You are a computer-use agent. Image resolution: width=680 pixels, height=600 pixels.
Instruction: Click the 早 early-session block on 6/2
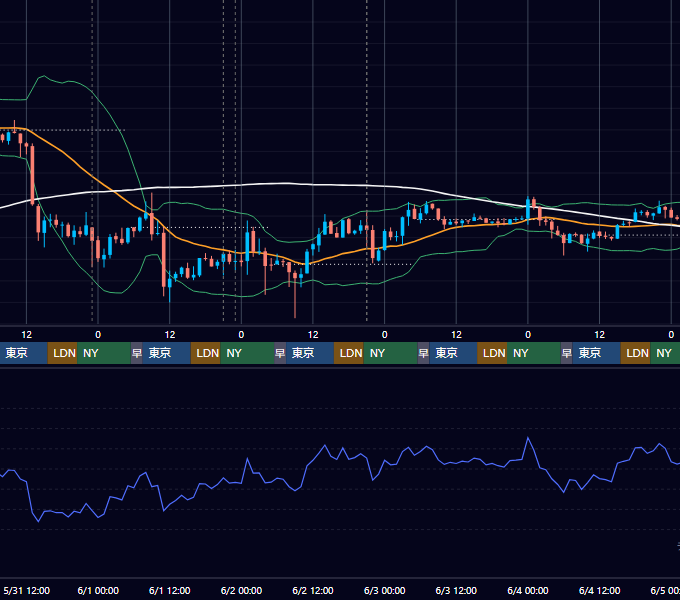[x=280, y=353]
